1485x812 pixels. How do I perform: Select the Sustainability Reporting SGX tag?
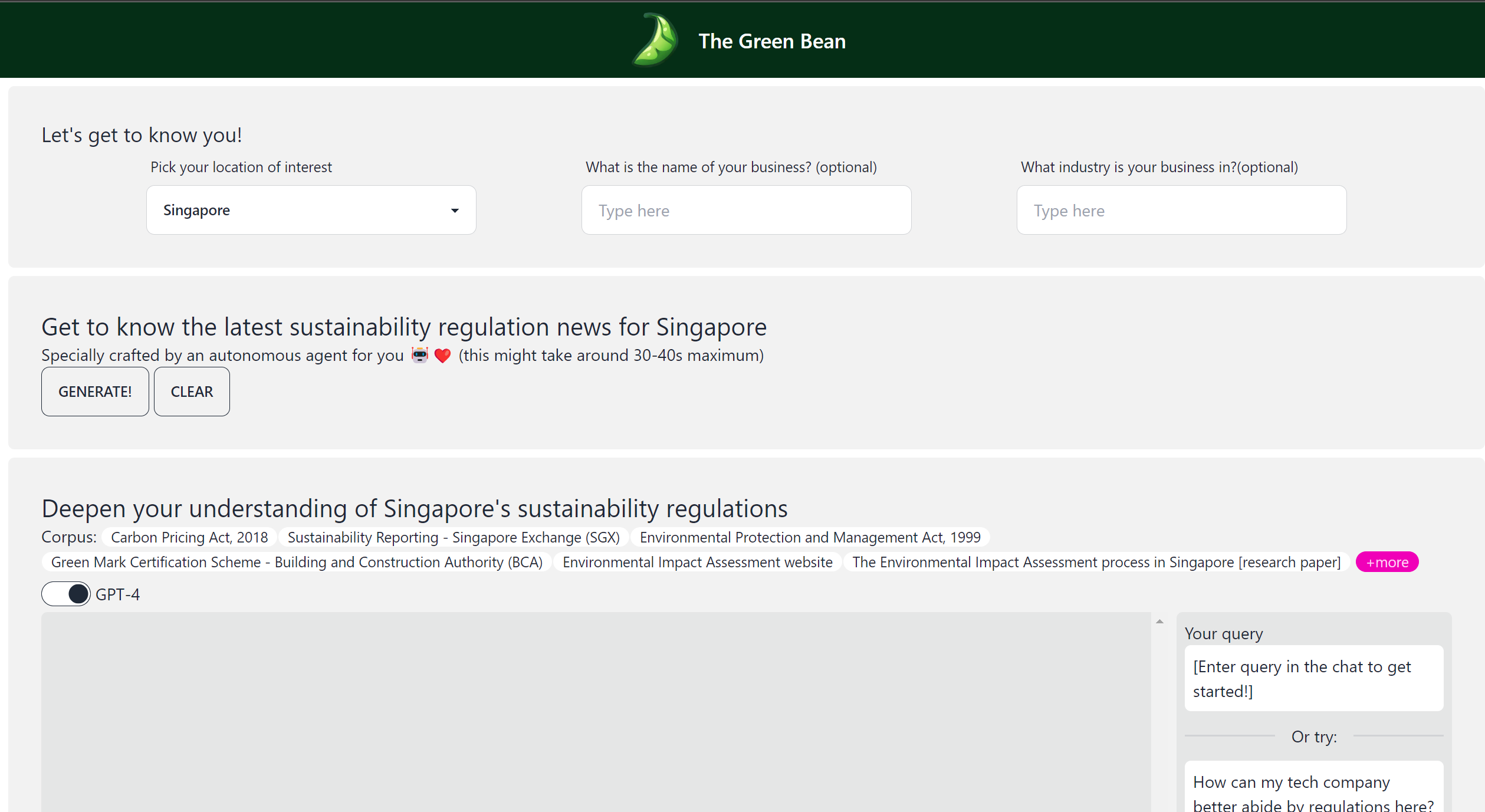pos(454,537)
